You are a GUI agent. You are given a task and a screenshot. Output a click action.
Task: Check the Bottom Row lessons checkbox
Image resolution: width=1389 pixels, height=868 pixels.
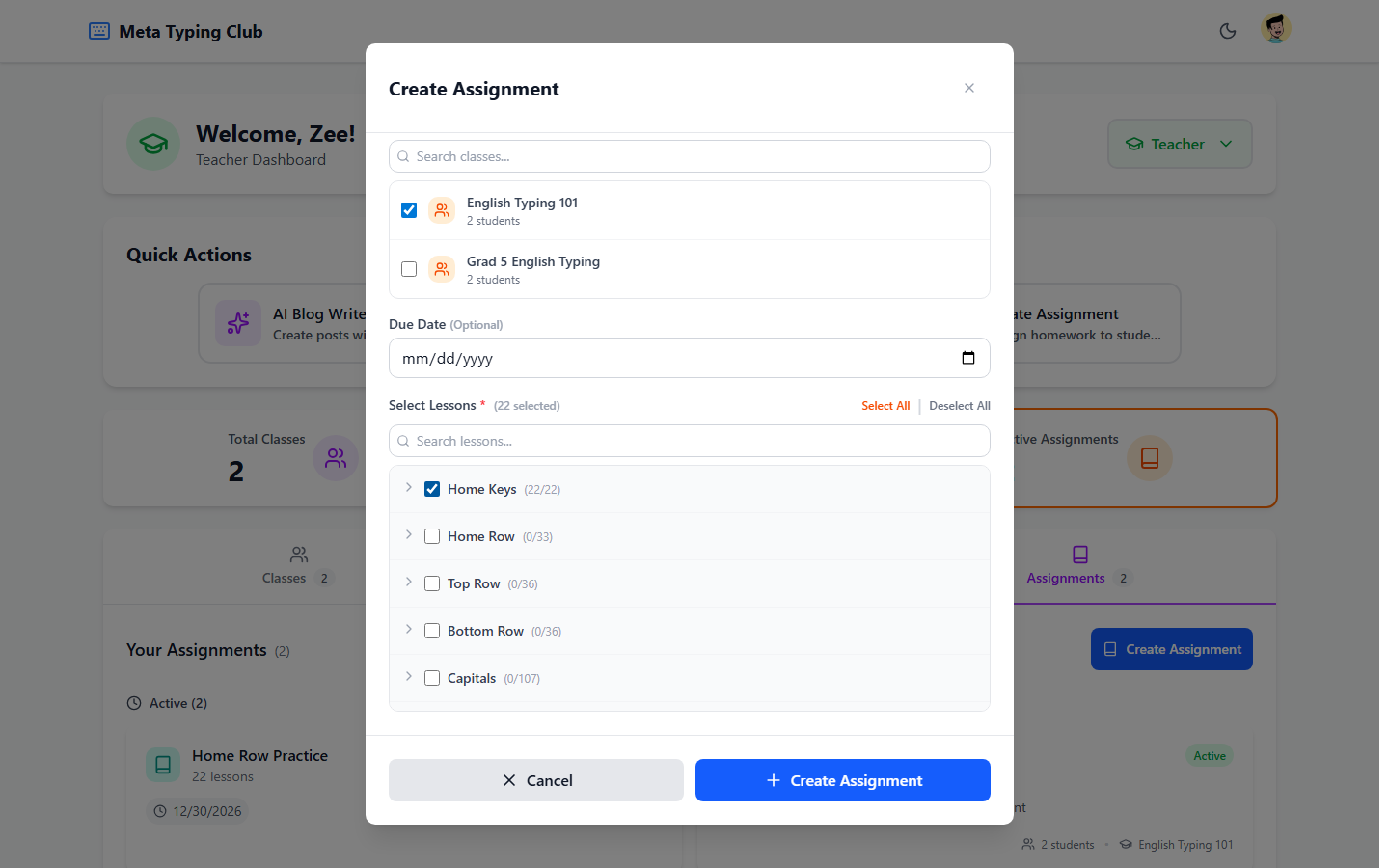pos(432,631)
